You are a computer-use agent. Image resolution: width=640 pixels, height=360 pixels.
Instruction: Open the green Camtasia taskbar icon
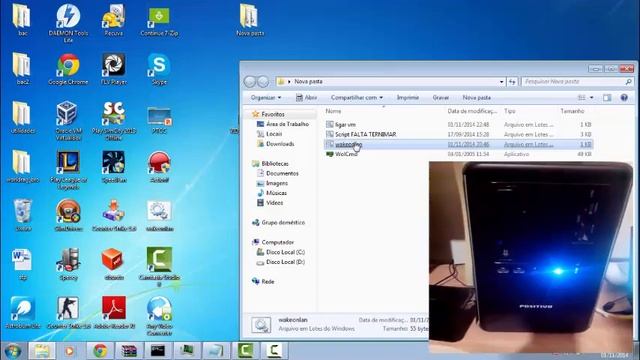[x=245, y=351]
